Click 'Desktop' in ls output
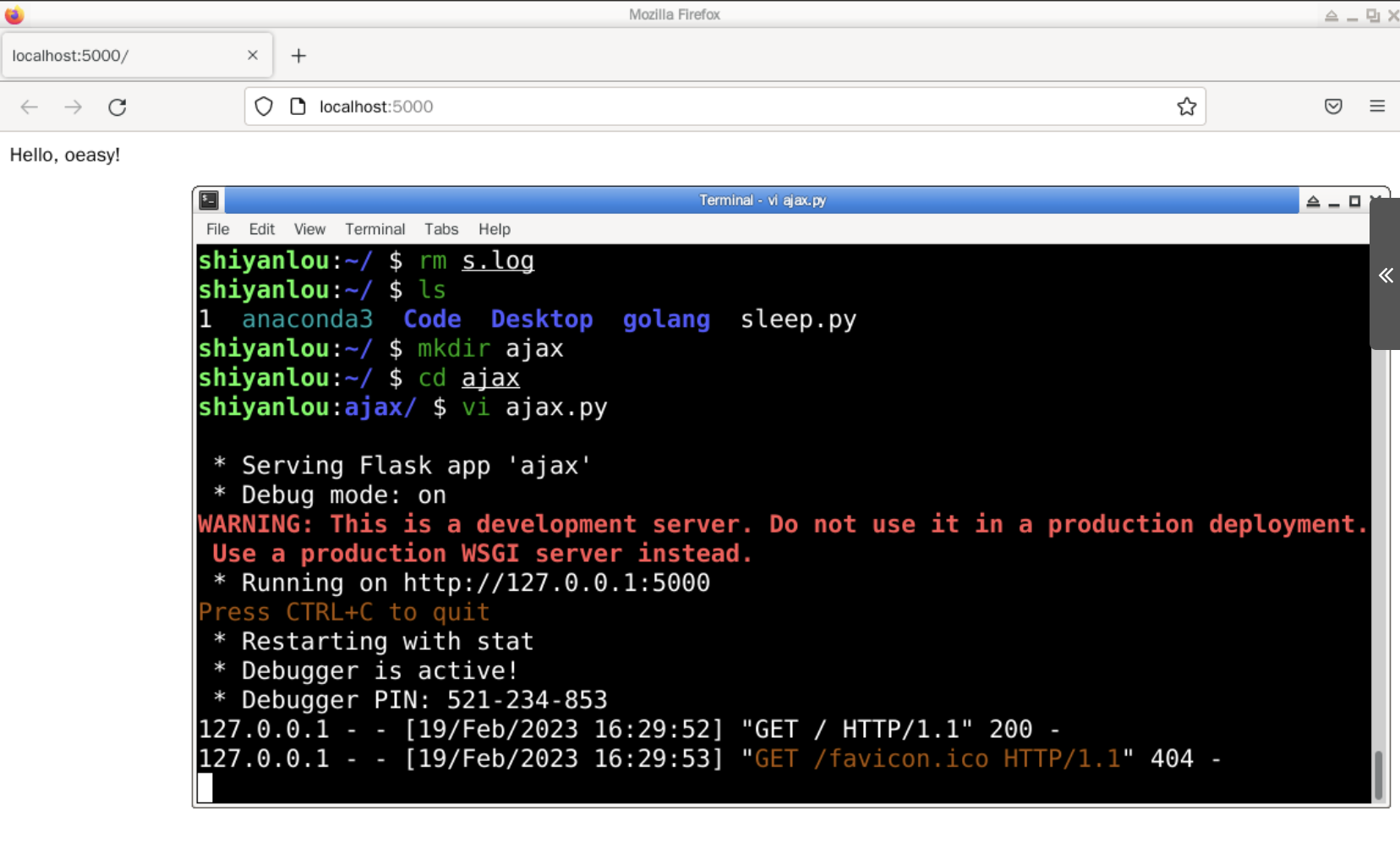Image resolution: width=1400 pixels, height=842 pixels. 542,319
